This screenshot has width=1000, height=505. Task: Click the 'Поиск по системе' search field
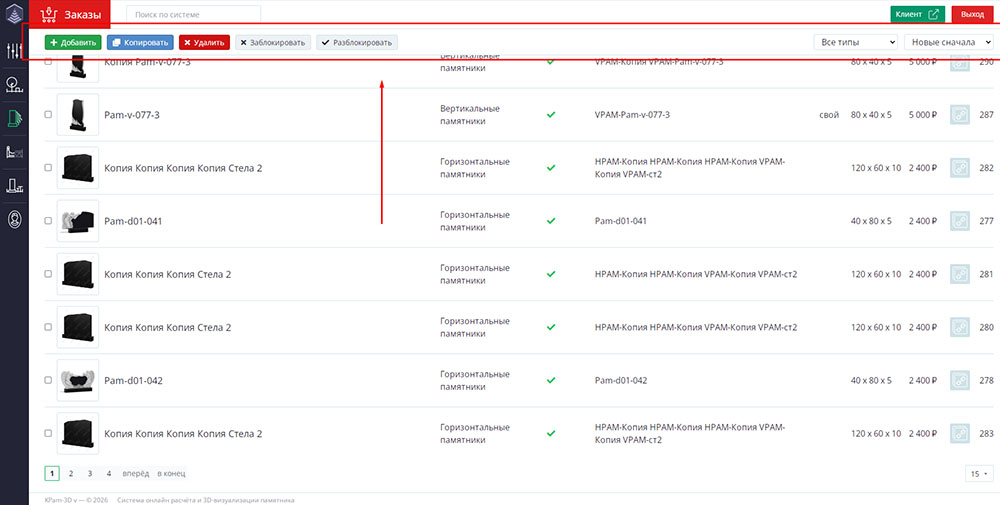pos(193,14)
